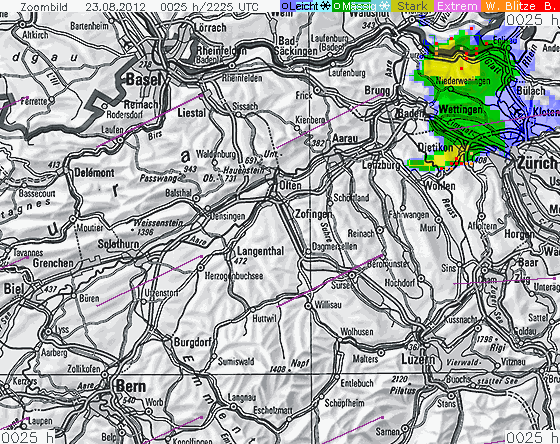
Task: Click the date 23.08.2012 in header
Action: [115, 6]
